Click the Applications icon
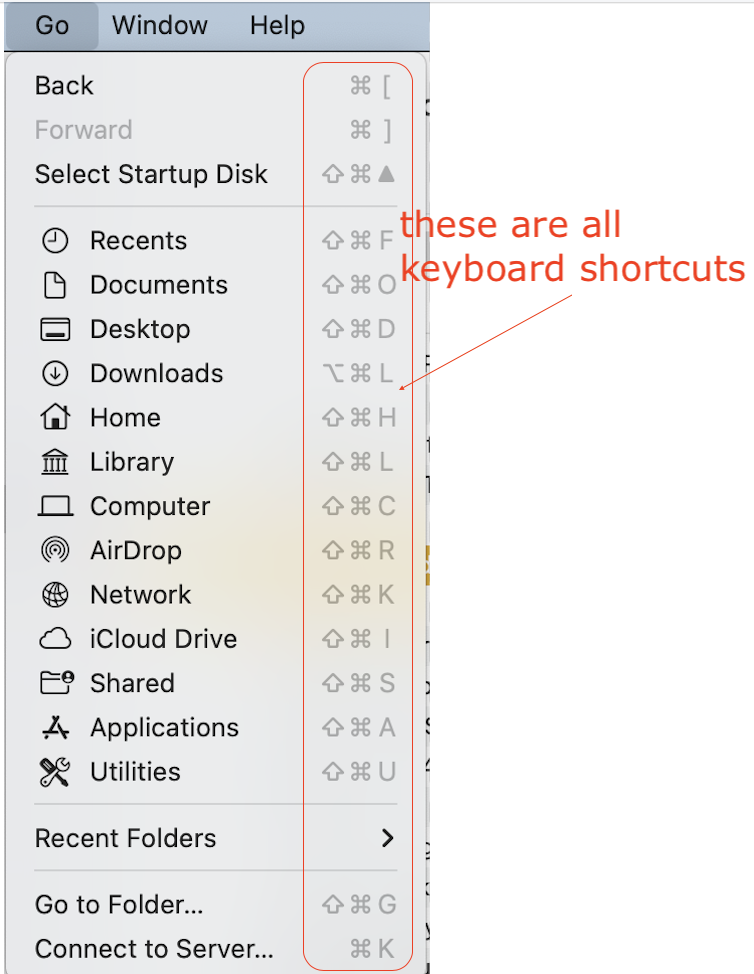 point(55,728)
